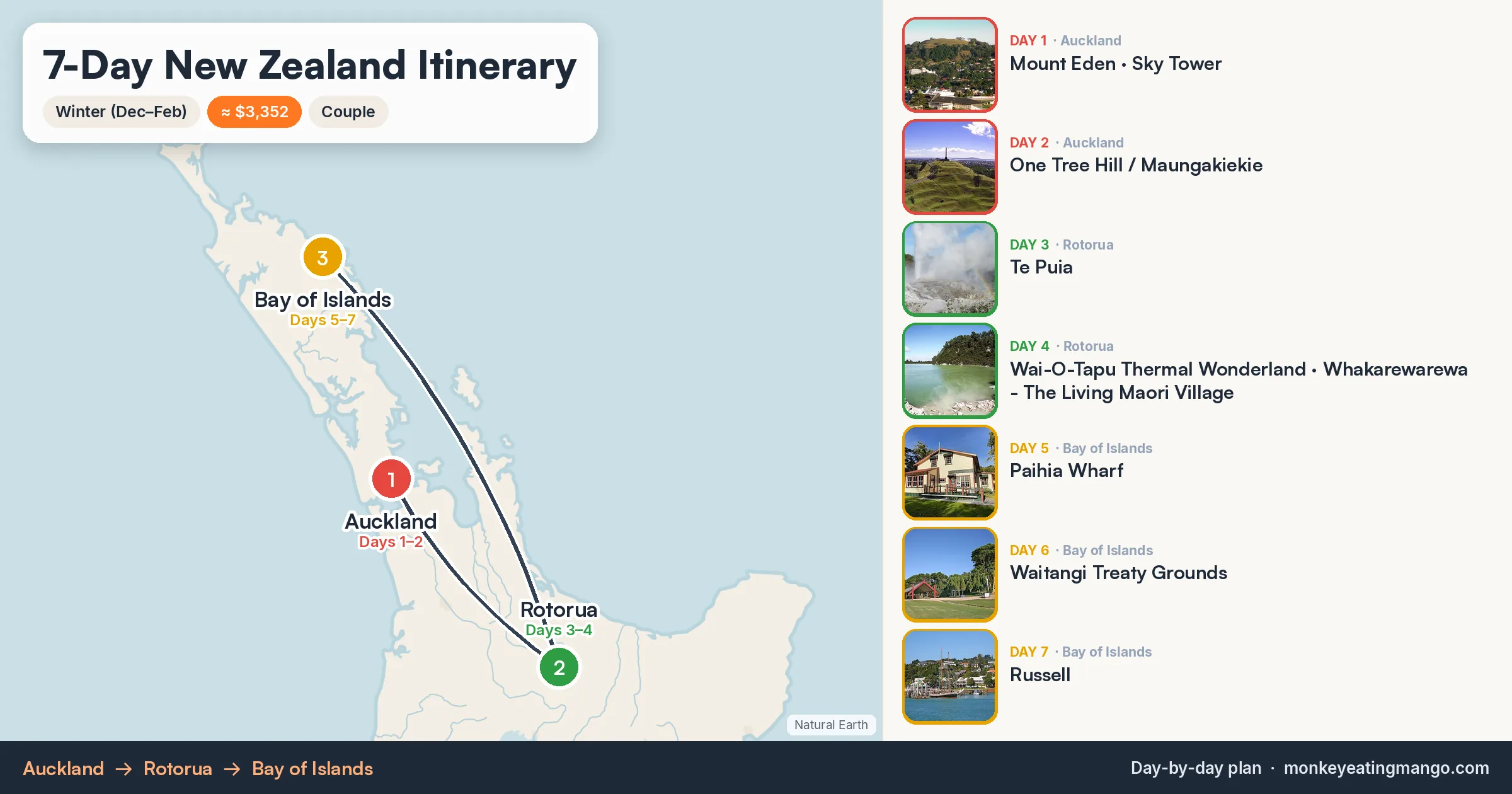This screenshot has width=1512, height=794.
Task: Click the Rotorua map label
Action: coord(559,609)
